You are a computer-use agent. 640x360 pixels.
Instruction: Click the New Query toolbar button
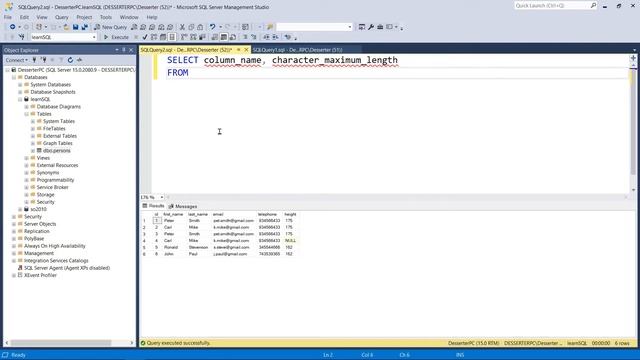110,27
